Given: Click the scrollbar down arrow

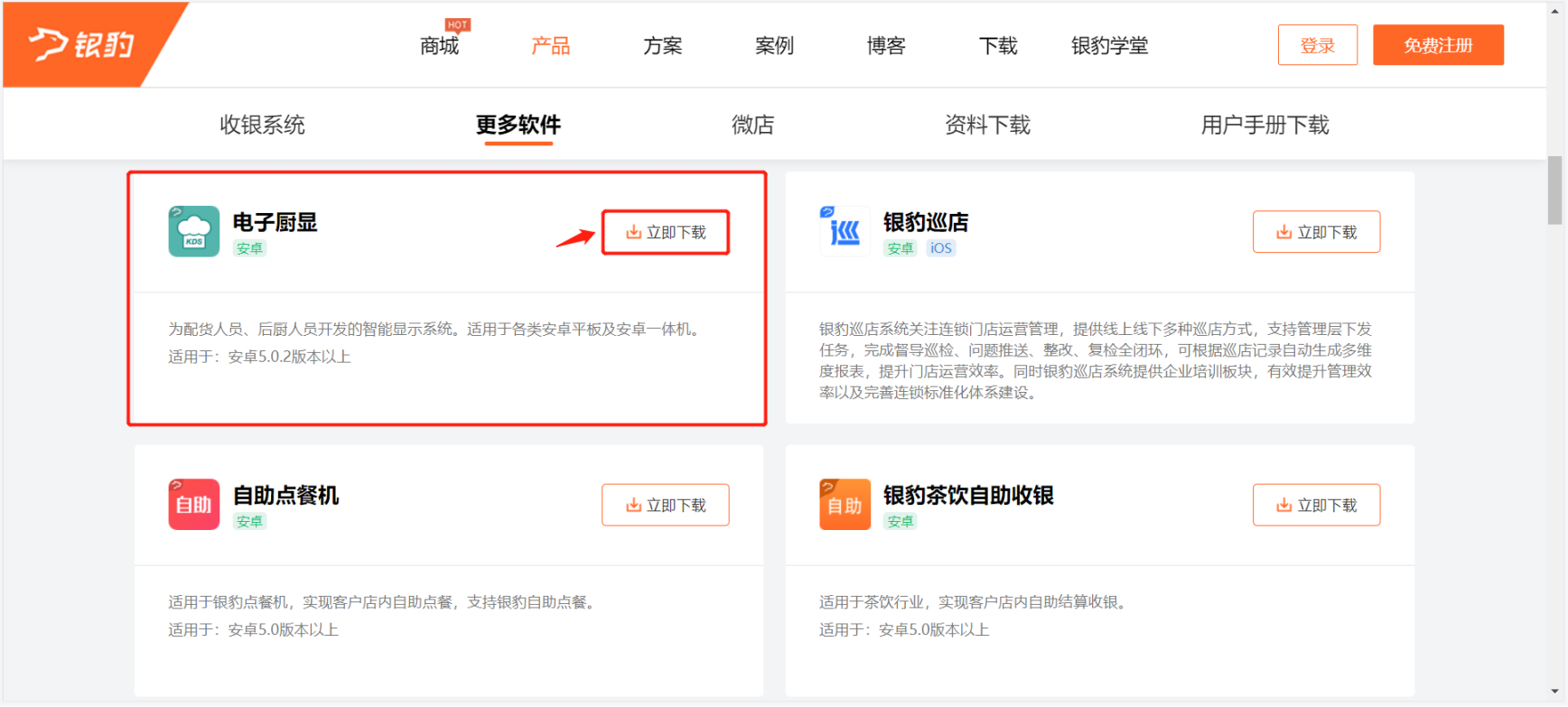Looking at the screenshot, I should (x=1555, y=692).
